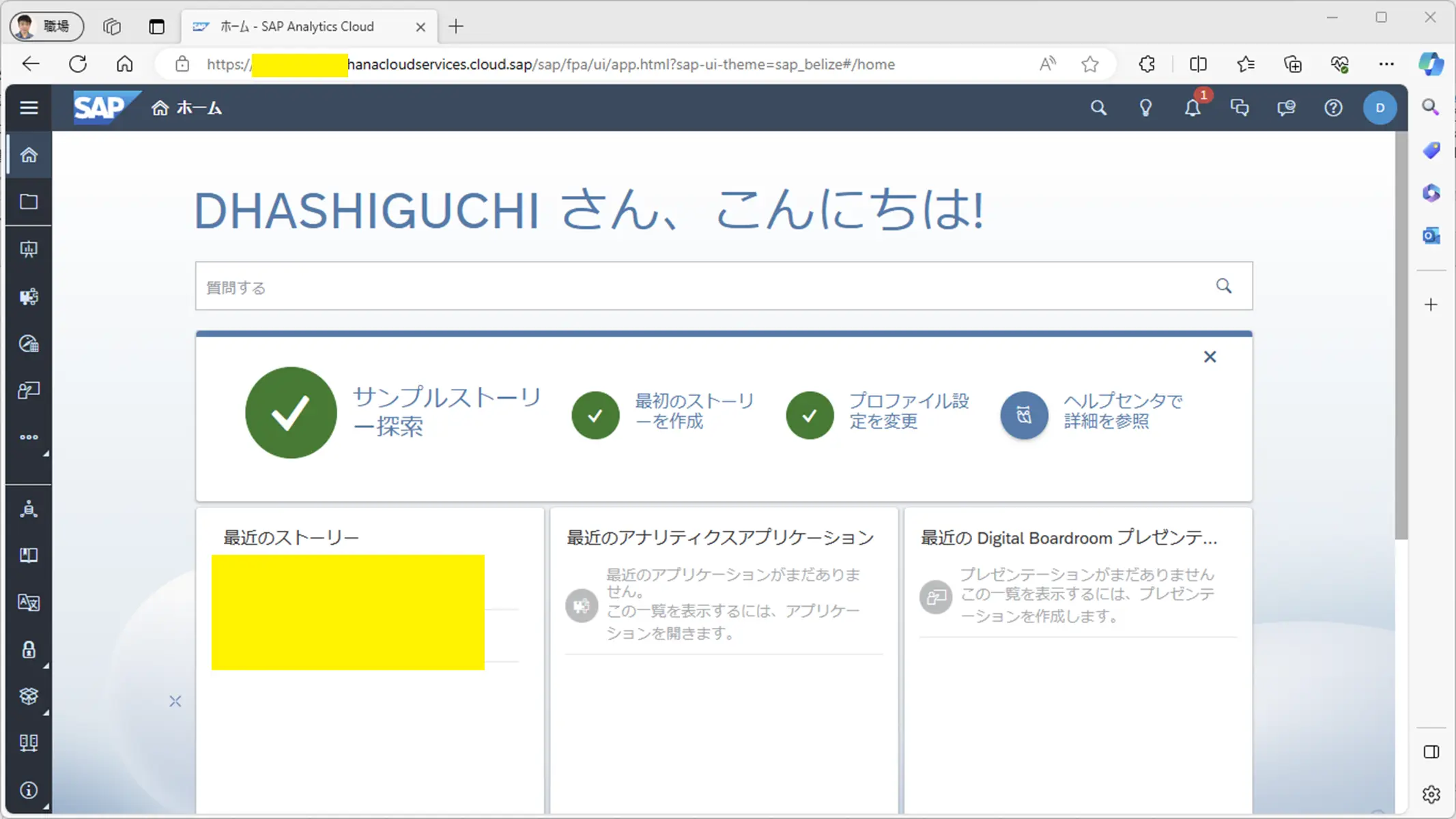Open ヘルプセンタで詳細を参照 link
Image resolution: width=1456 pixels, height=819 pixels.
1124,411
